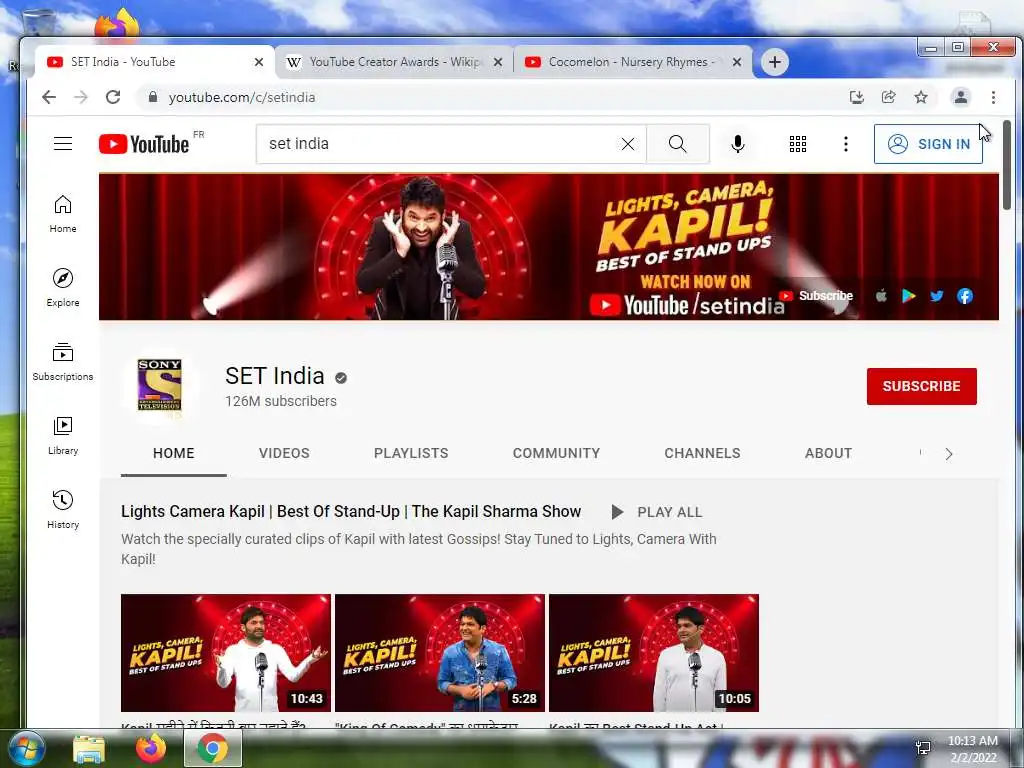Open the YouTube apps grid icon

point(797,144)
